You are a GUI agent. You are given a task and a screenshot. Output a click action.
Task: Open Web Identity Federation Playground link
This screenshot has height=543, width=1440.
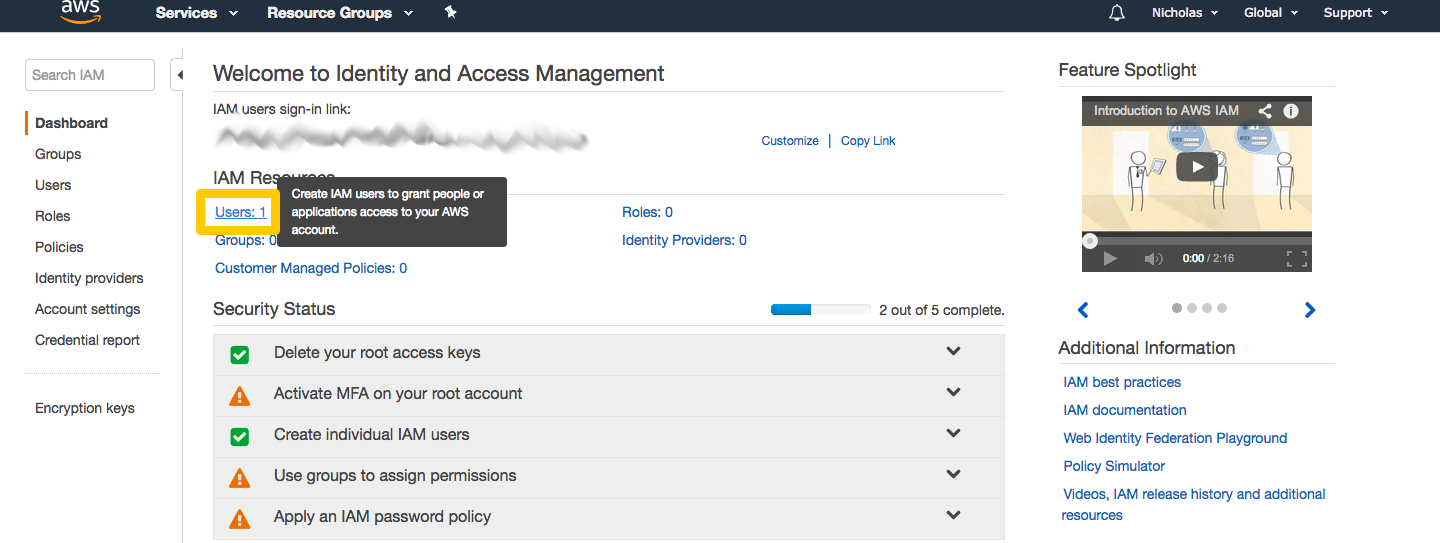pos(1175,438)
